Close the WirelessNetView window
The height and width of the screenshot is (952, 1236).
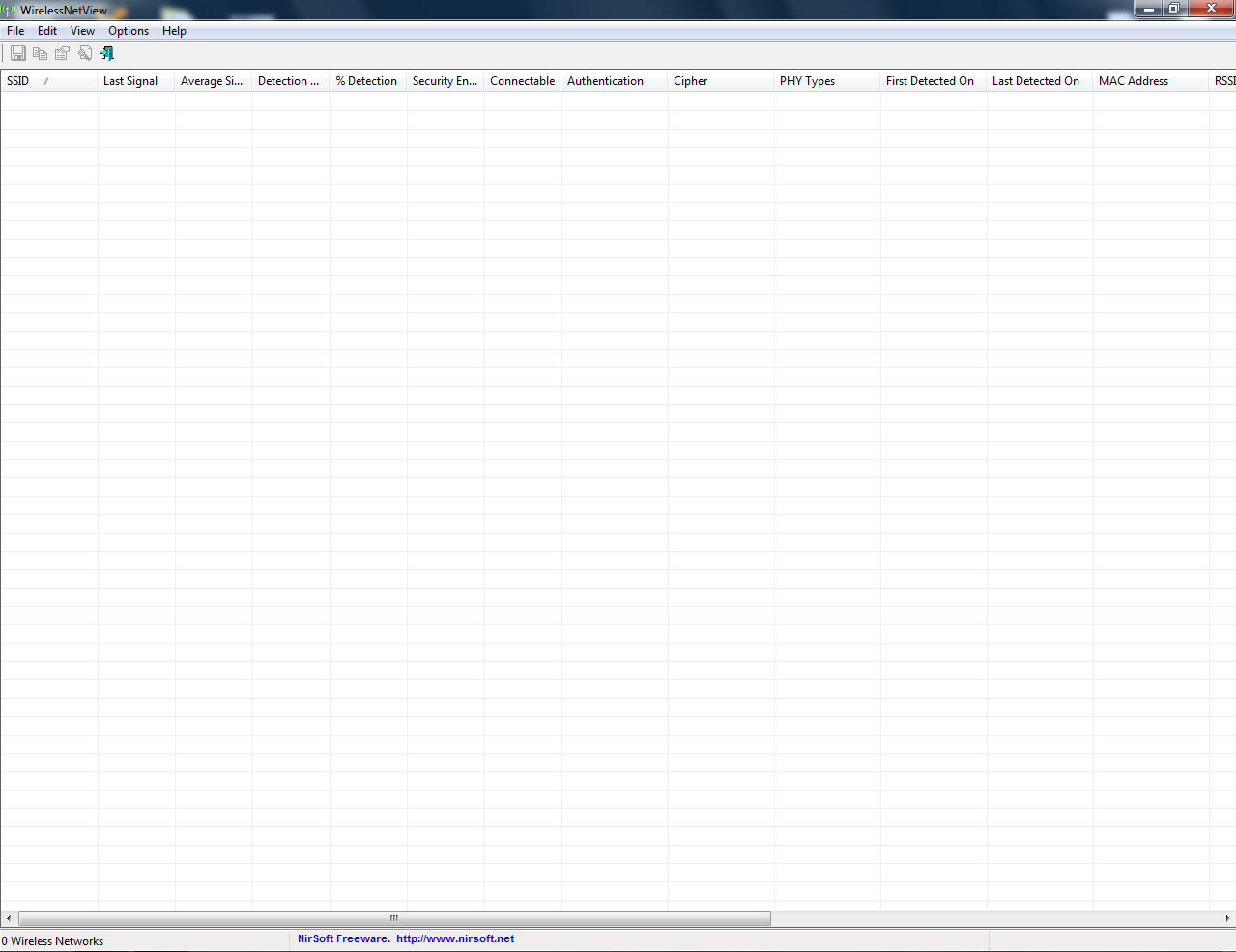1211,9
